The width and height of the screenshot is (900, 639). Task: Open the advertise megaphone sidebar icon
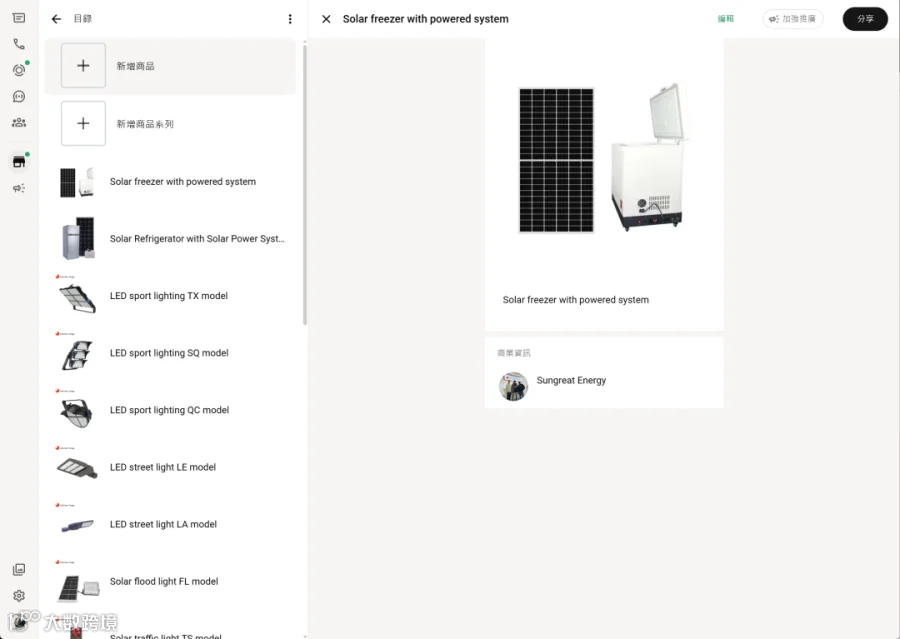coord(19,188)
